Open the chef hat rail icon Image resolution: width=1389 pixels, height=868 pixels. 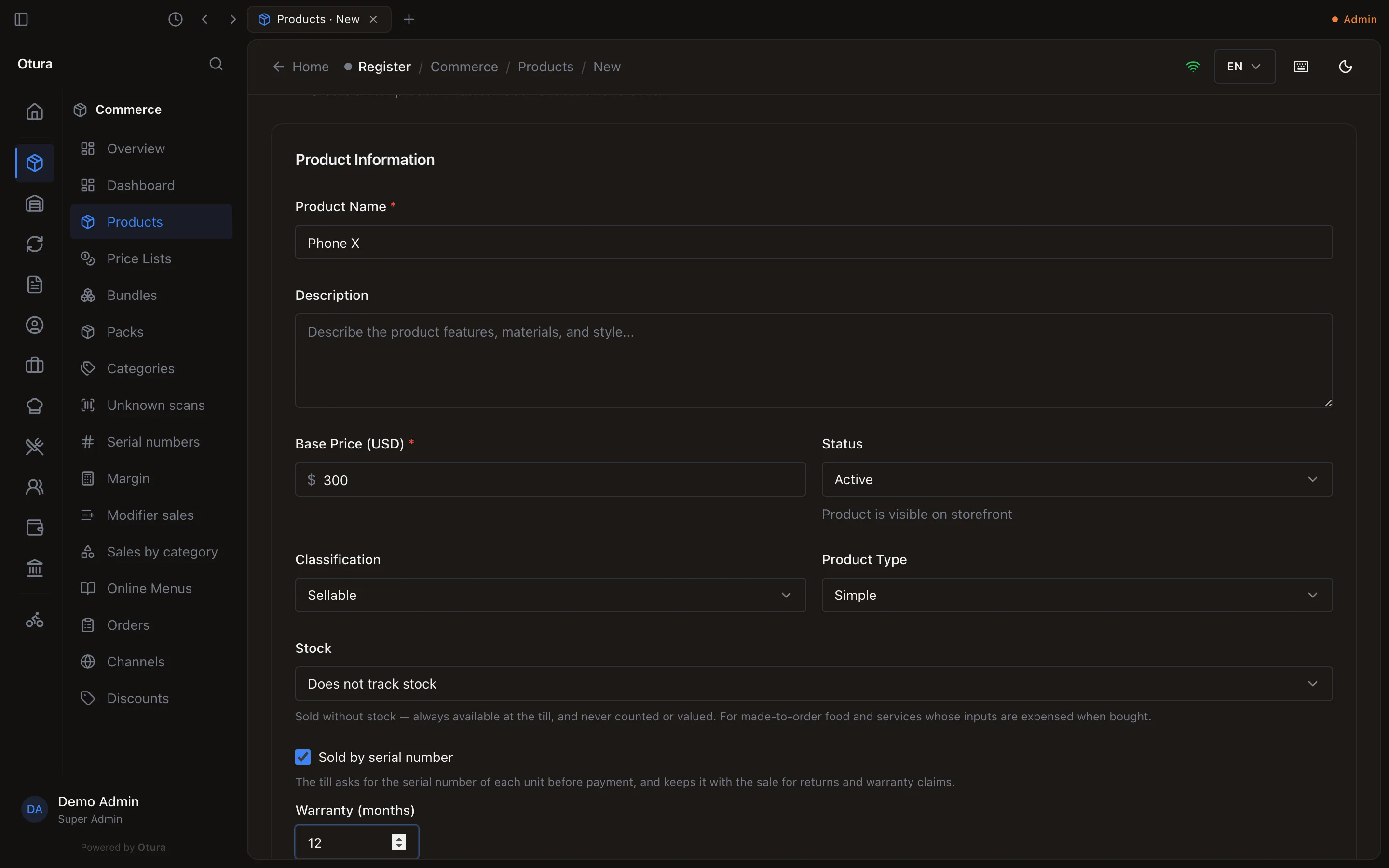pyautogui.click(x=34, y=406)
